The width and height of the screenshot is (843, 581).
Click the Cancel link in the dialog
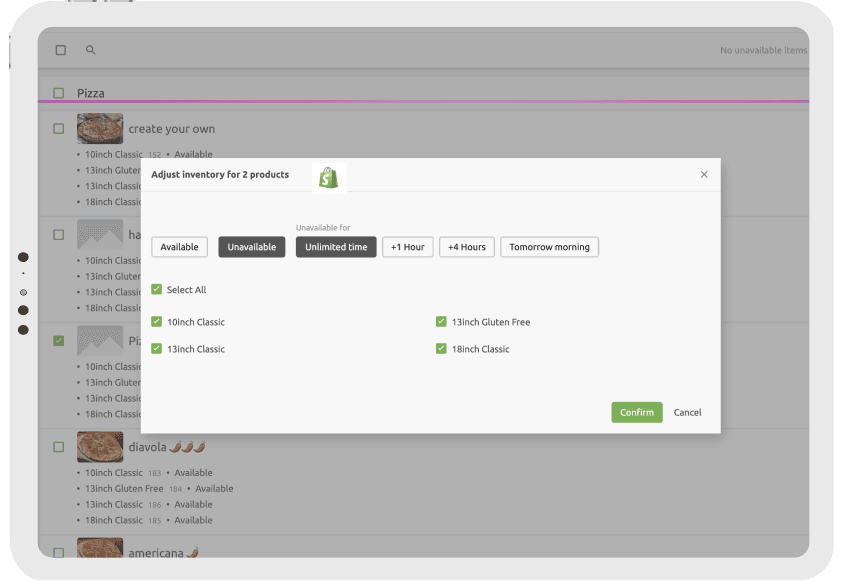687,412
